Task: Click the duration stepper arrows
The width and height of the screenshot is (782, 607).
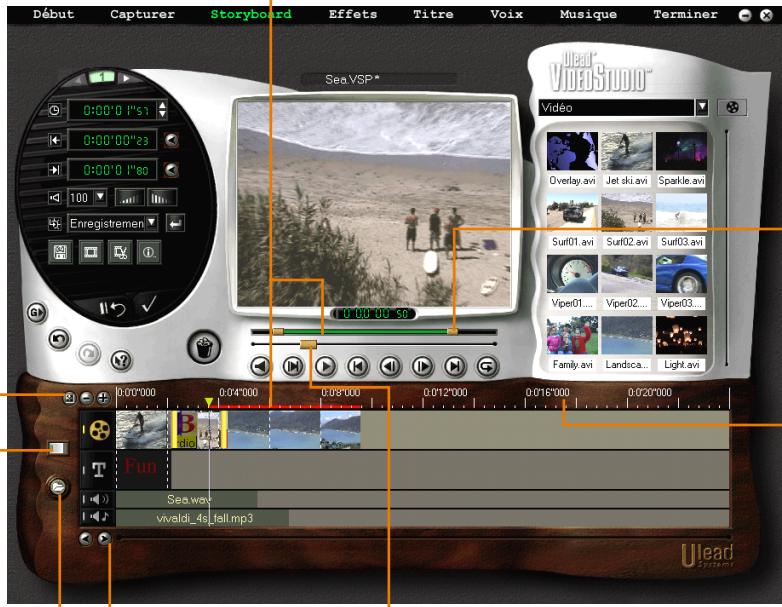Action: click(162, 109)
